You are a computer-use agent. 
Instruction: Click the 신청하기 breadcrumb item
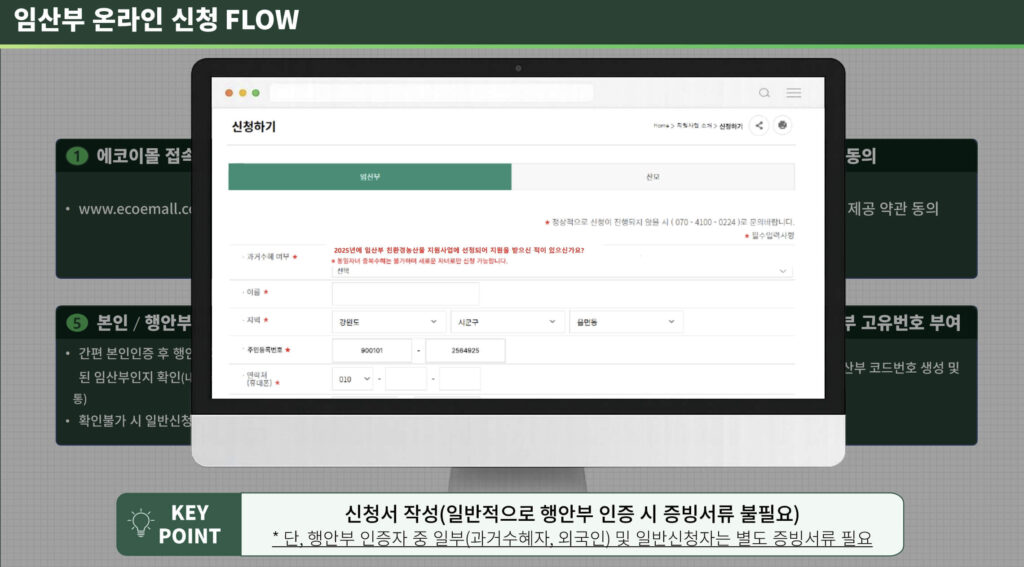click(x=731, y=126)
